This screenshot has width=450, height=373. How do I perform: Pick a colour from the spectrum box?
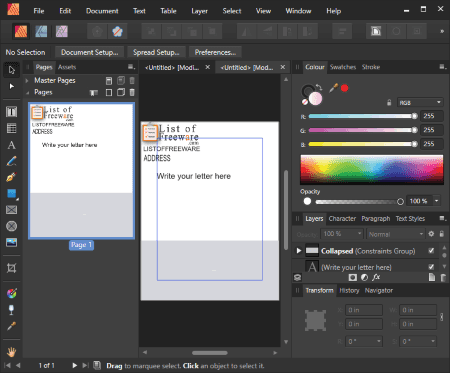(372, 169)
